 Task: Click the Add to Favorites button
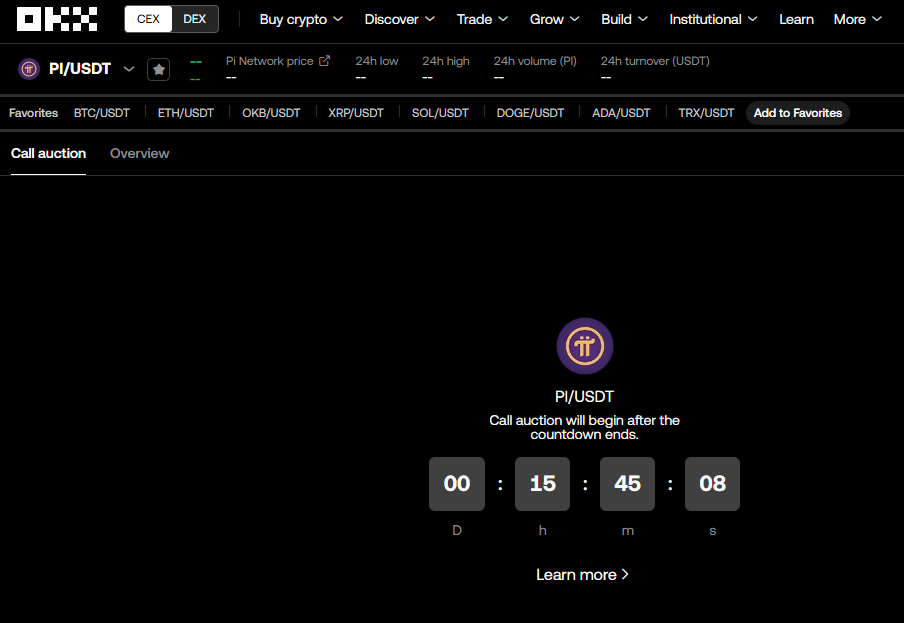pyautogui.click(x=797, y=113)
